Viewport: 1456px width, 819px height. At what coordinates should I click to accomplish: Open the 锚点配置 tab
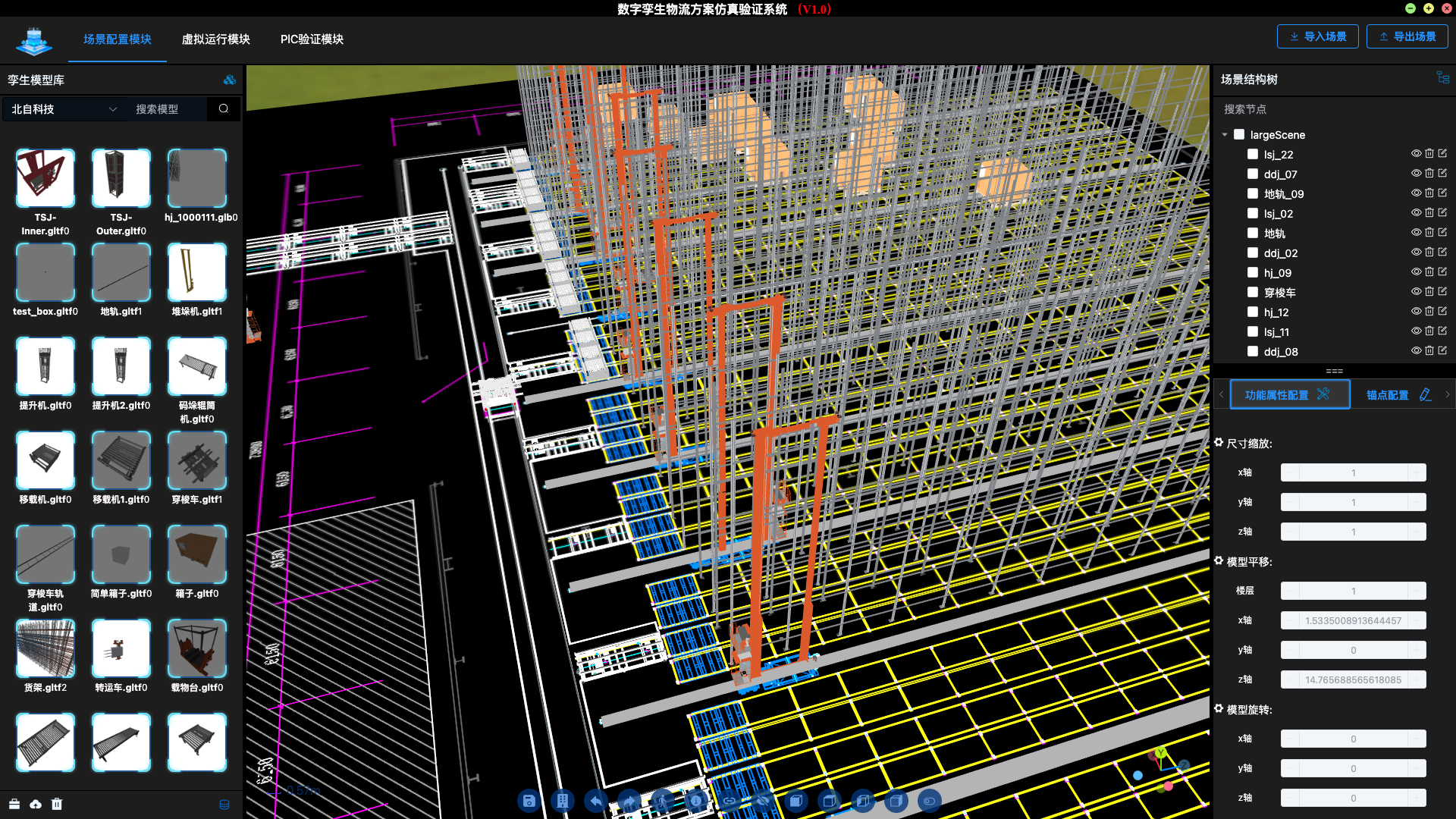(1388, 395)
